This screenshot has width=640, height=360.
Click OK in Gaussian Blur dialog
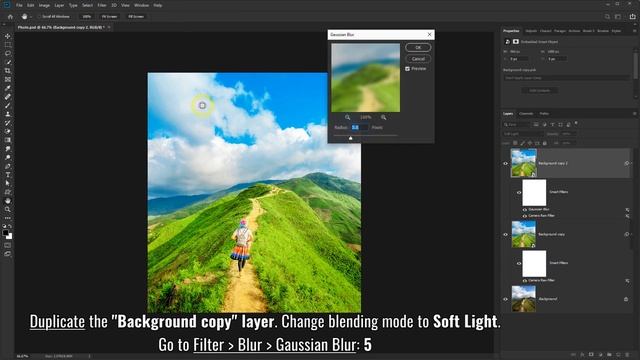pos(418,47)
